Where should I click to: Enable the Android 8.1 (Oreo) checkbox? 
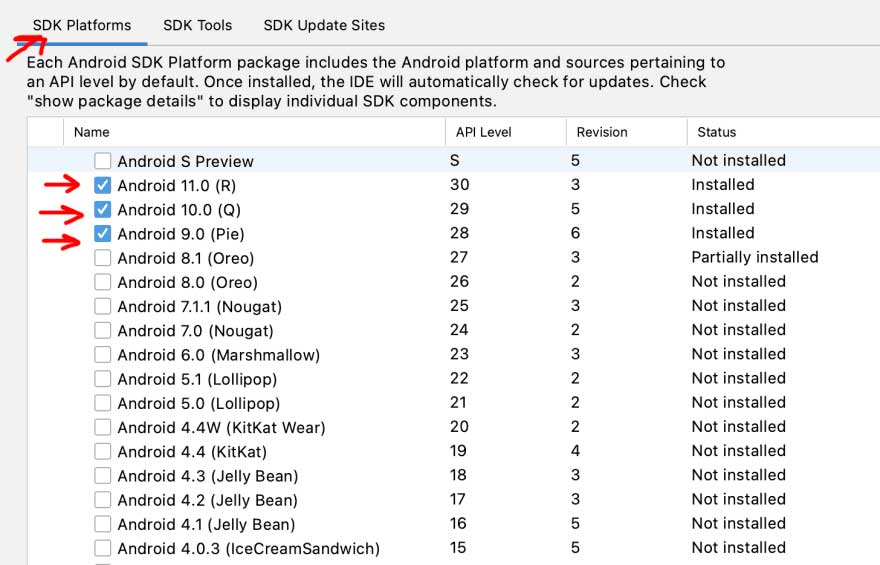click(x=103, y=258)
